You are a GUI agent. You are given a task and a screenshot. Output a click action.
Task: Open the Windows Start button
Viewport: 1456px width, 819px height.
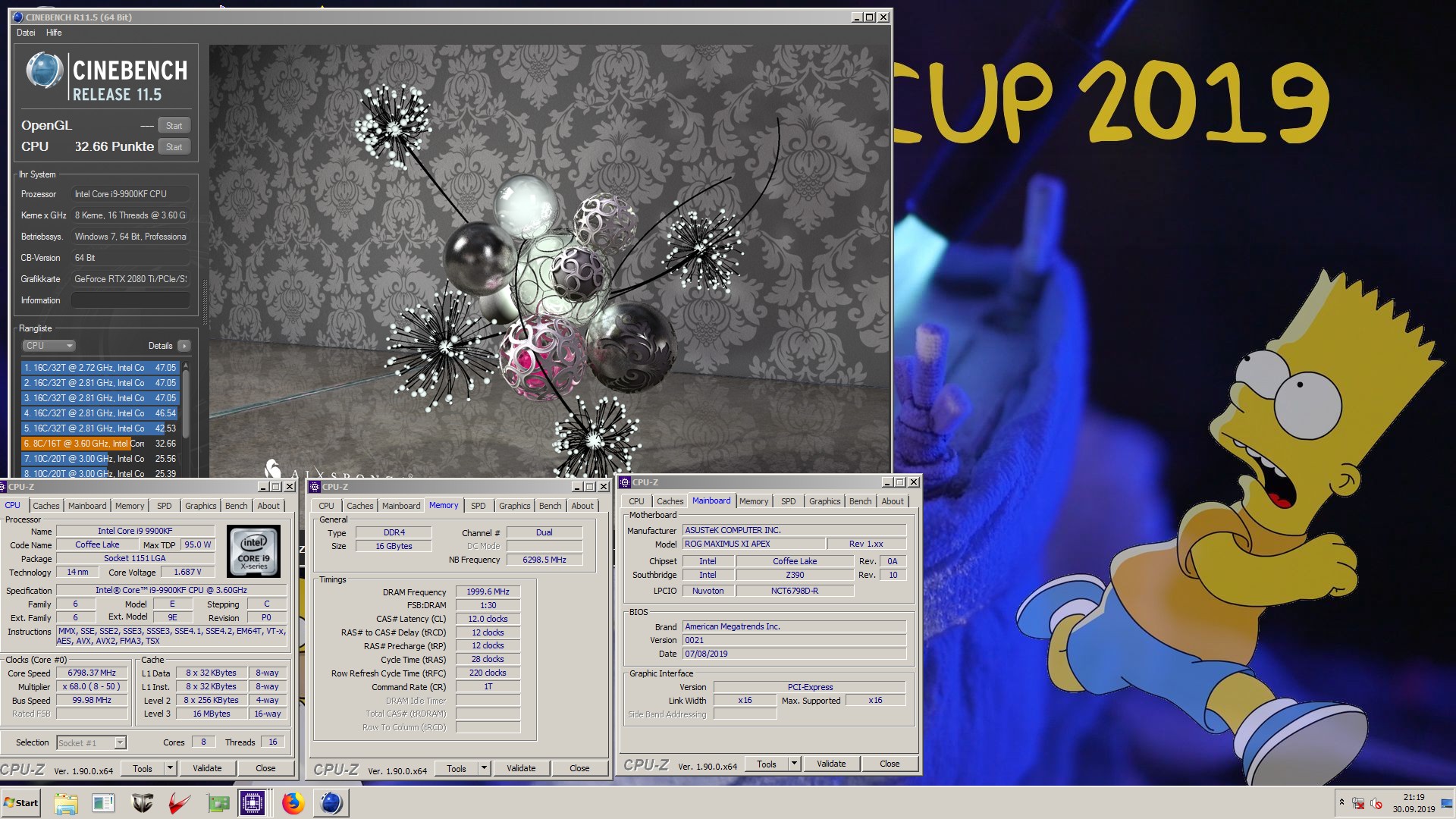20,803
